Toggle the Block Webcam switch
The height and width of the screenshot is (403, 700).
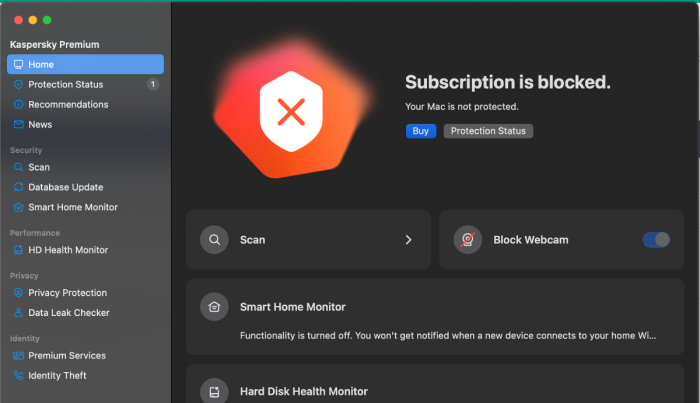[x=656, y=240]
